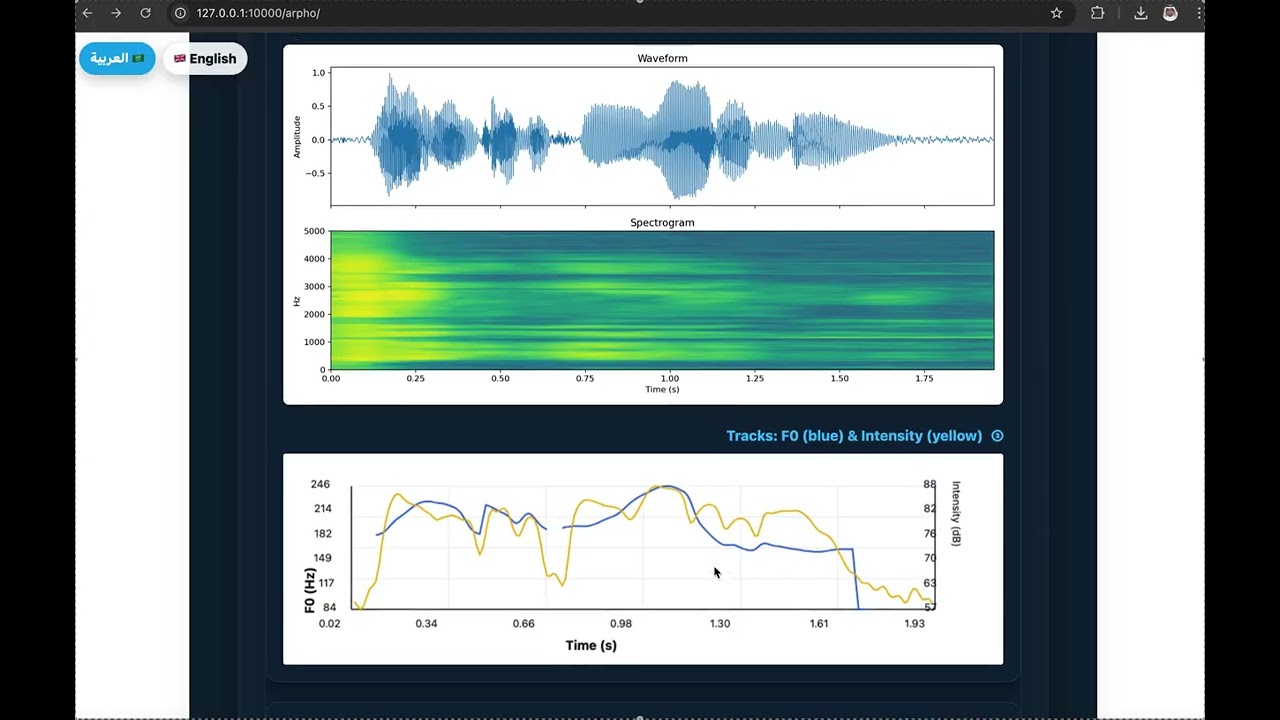This screenshot has height=720, width=1280.
Task: Click the "1.93" tick on the tracks time axis
Action: coord(915,623)
